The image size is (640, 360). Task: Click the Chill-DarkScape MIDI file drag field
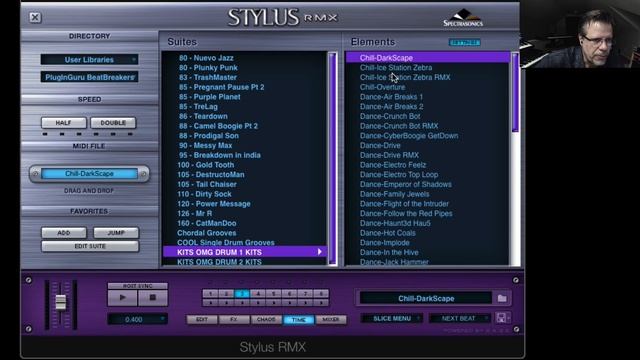pos(89,174)
